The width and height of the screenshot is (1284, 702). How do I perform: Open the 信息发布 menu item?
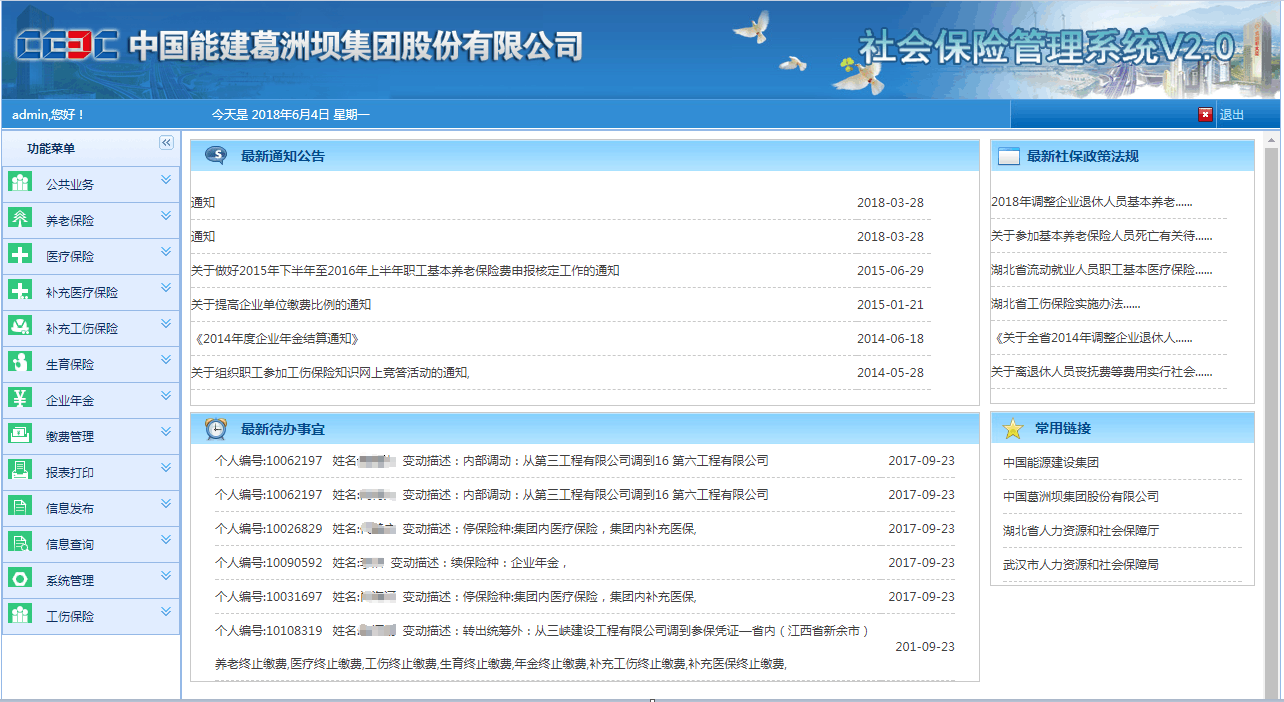pos(70,508)
